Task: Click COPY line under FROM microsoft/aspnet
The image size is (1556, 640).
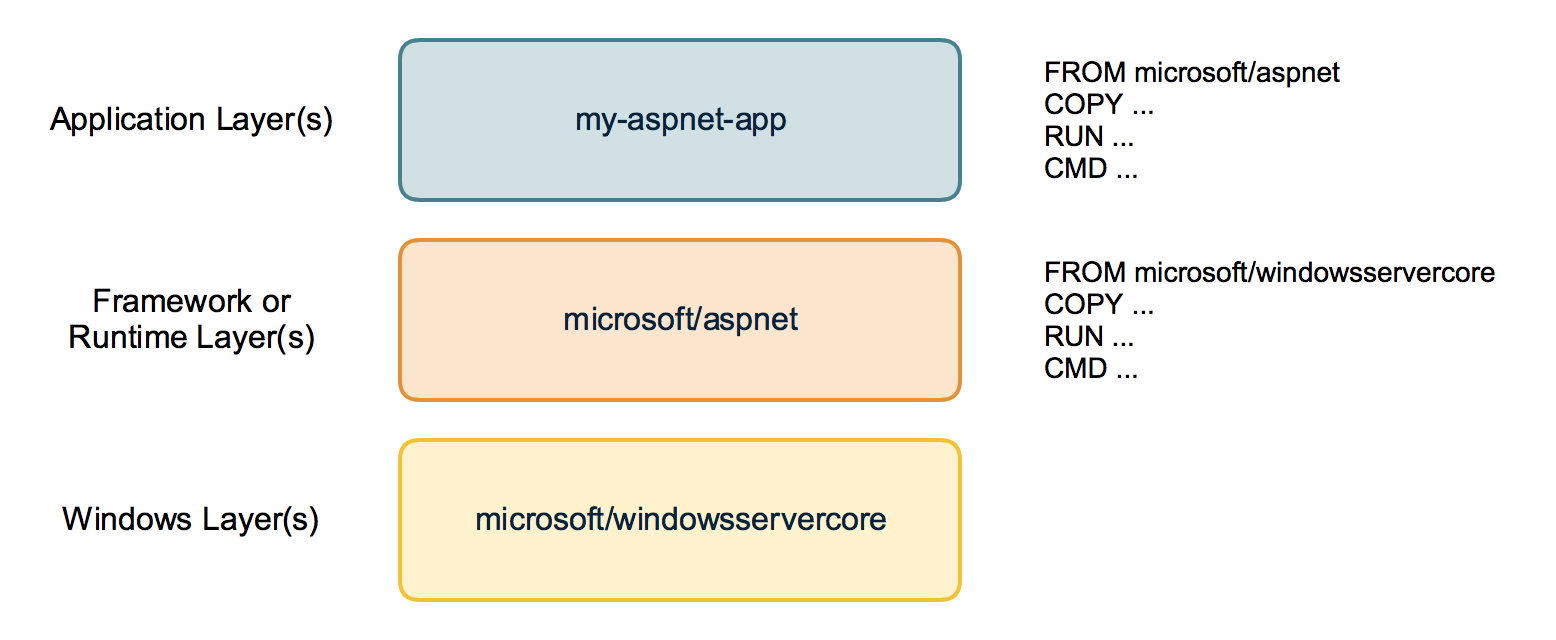Action: 1099,105
